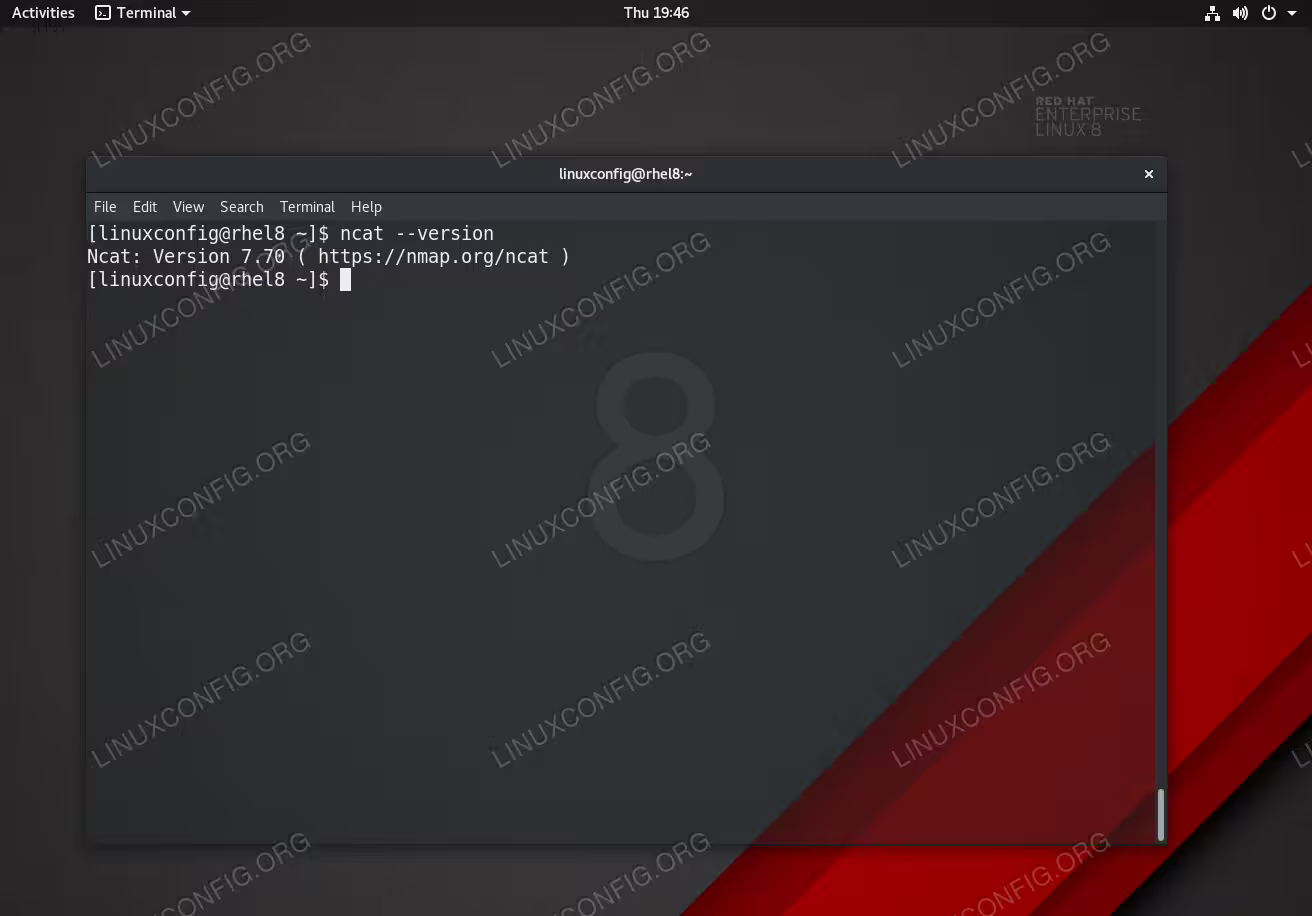1312x916 pixels.
Task: Open the Search menu
Action: click(x=242, y=207)
